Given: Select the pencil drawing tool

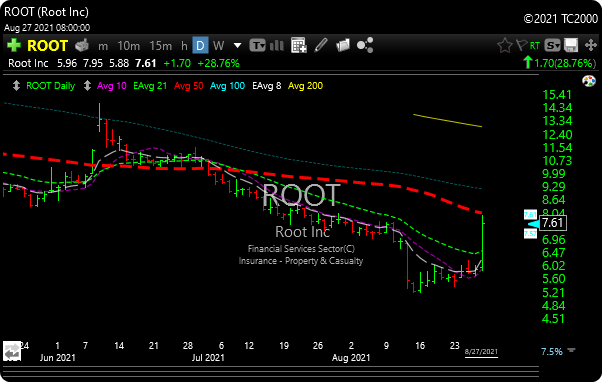Looking at the screenshot, I should (321, 45).
